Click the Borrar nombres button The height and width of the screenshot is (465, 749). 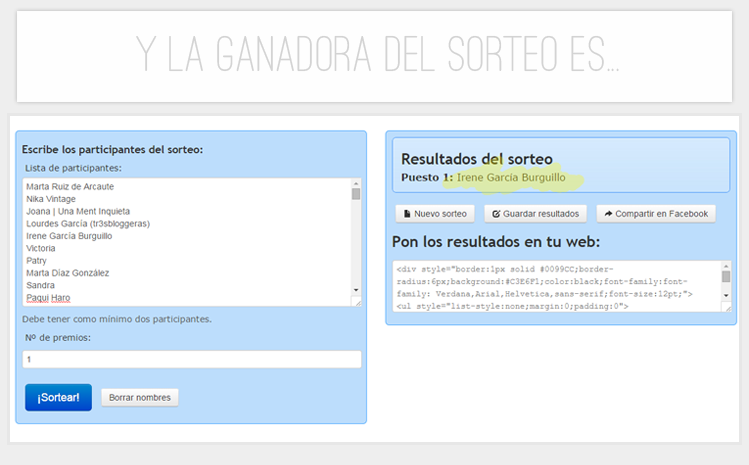point(139,398)
